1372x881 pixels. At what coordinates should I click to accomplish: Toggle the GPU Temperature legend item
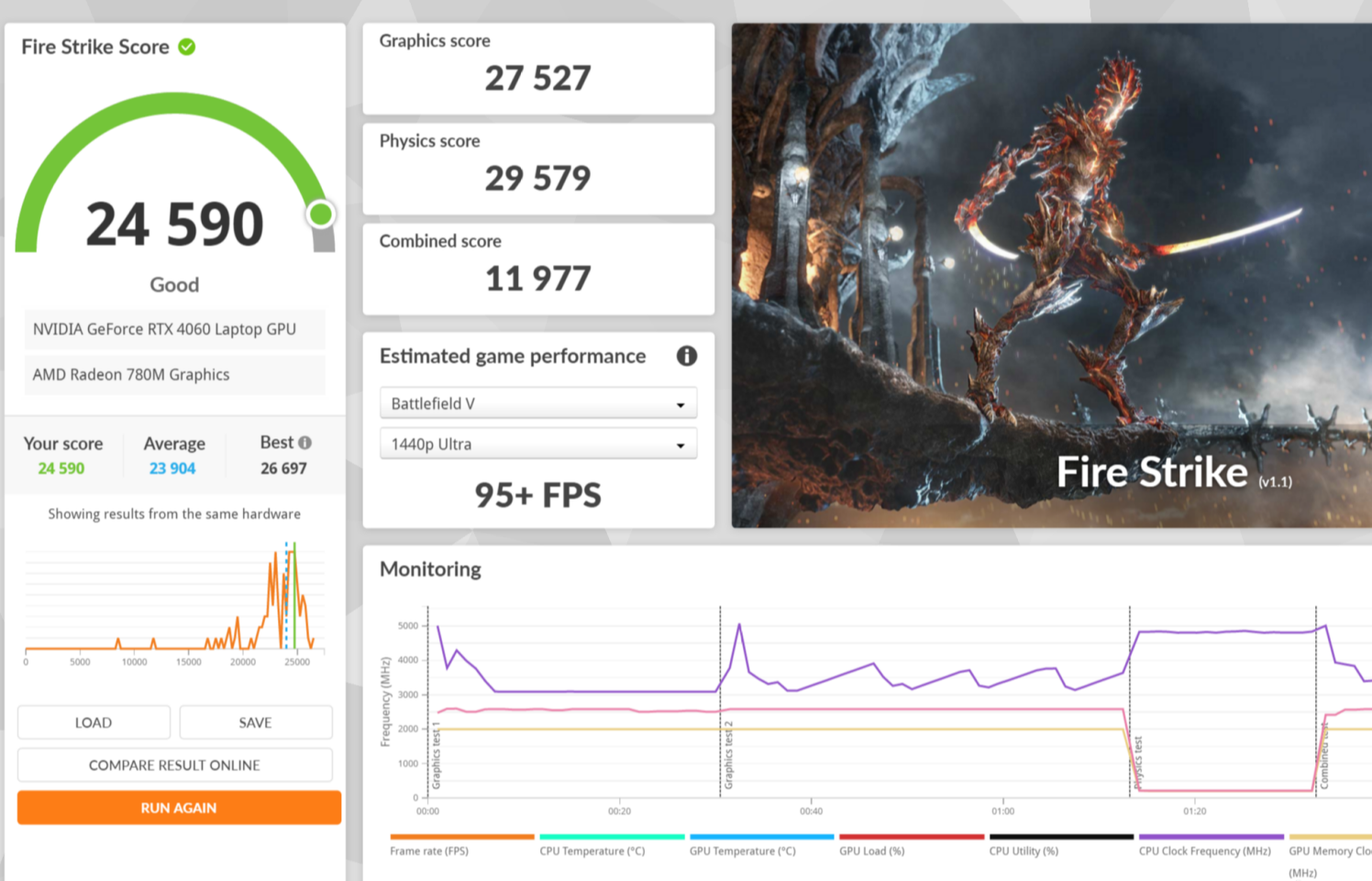761,844
